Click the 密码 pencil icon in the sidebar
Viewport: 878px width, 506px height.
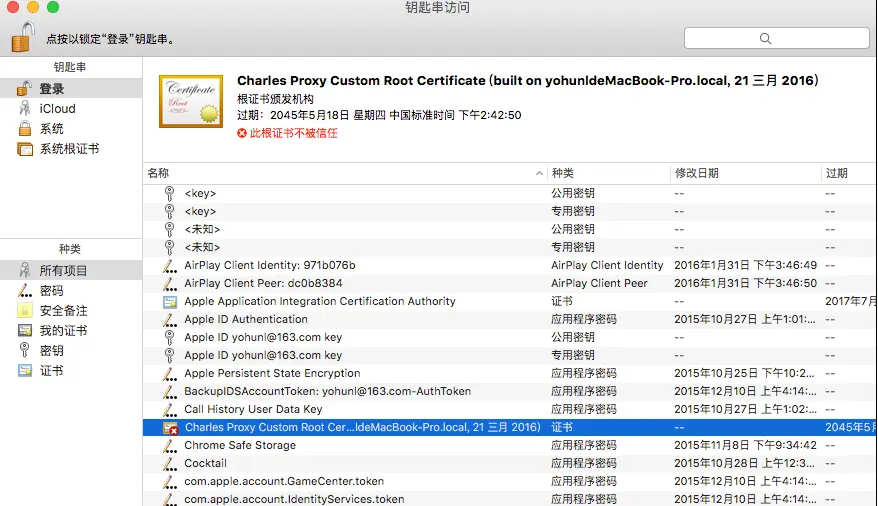pyautogui.click(x=25, y=291)
